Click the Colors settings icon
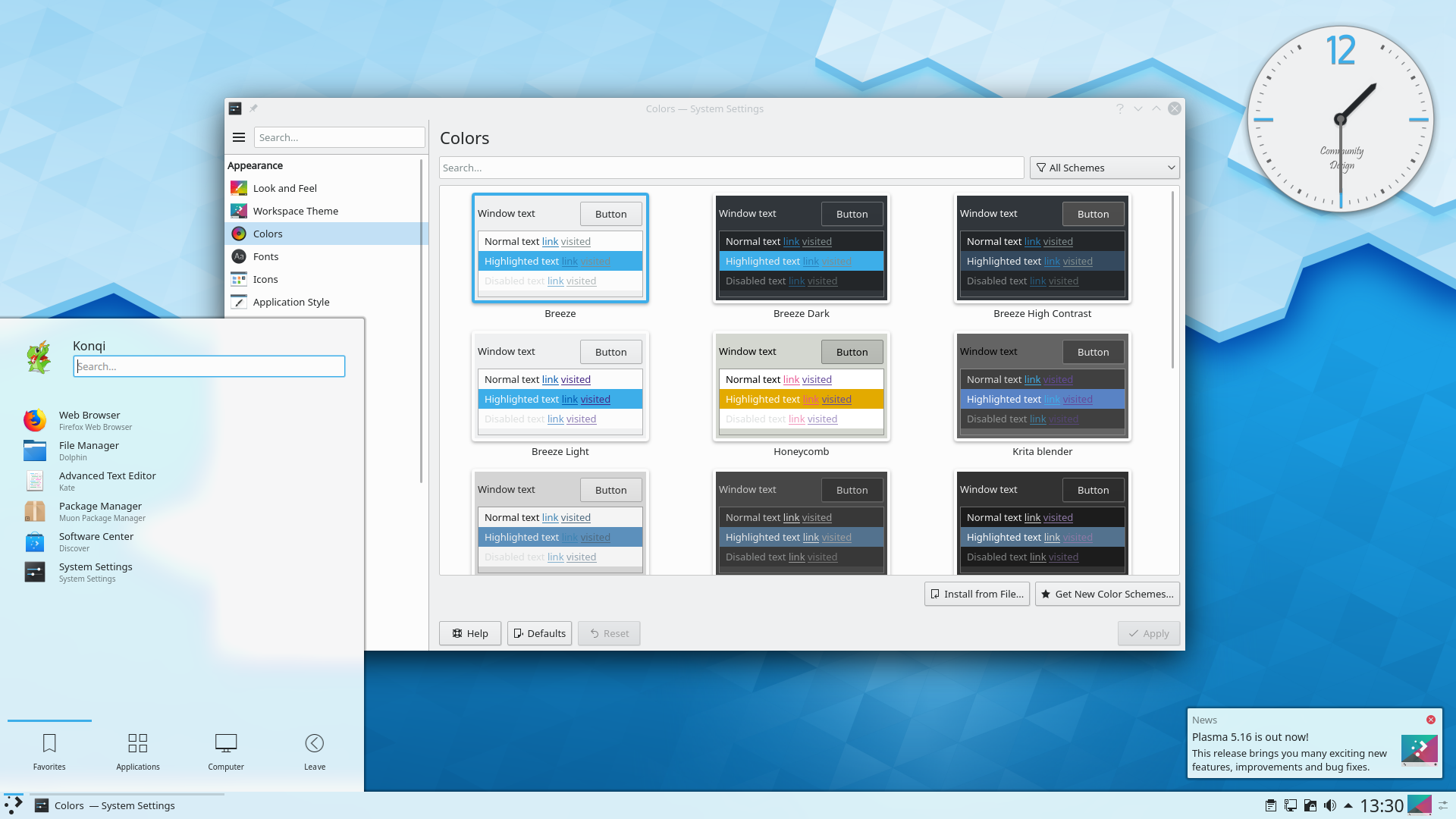Screen dimensions: 1456x819 (x=237, y=233)
